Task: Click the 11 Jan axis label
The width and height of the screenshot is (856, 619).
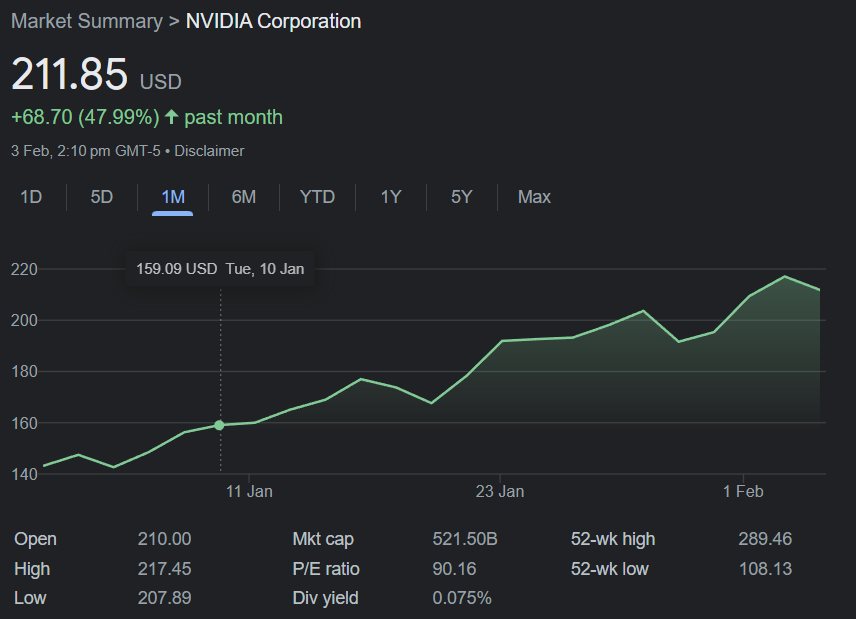Action: click(x=250, y=491)
